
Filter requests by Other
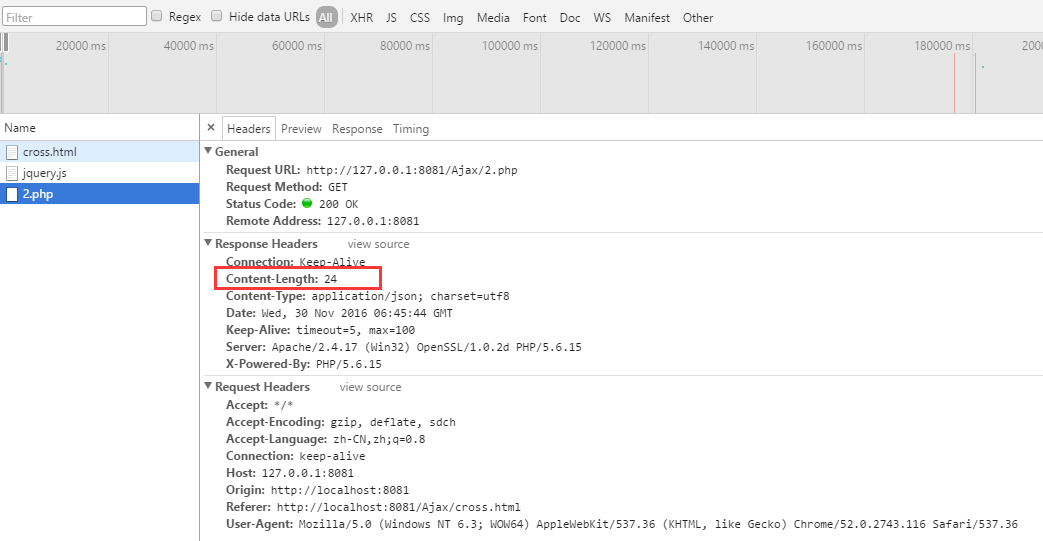point(698,18)
